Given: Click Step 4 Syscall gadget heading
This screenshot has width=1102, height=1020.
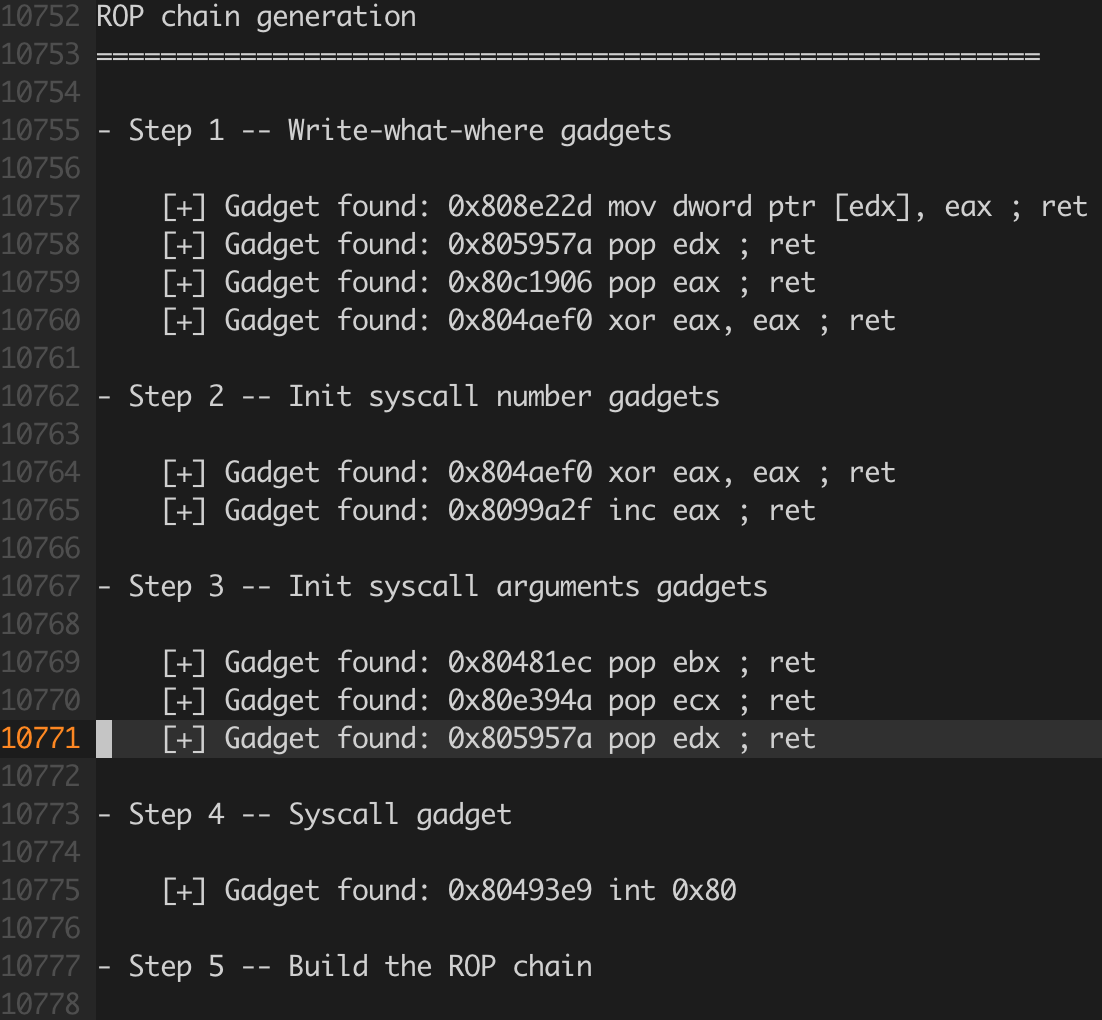Looking at the screenshot, I should tap(304, 814).
